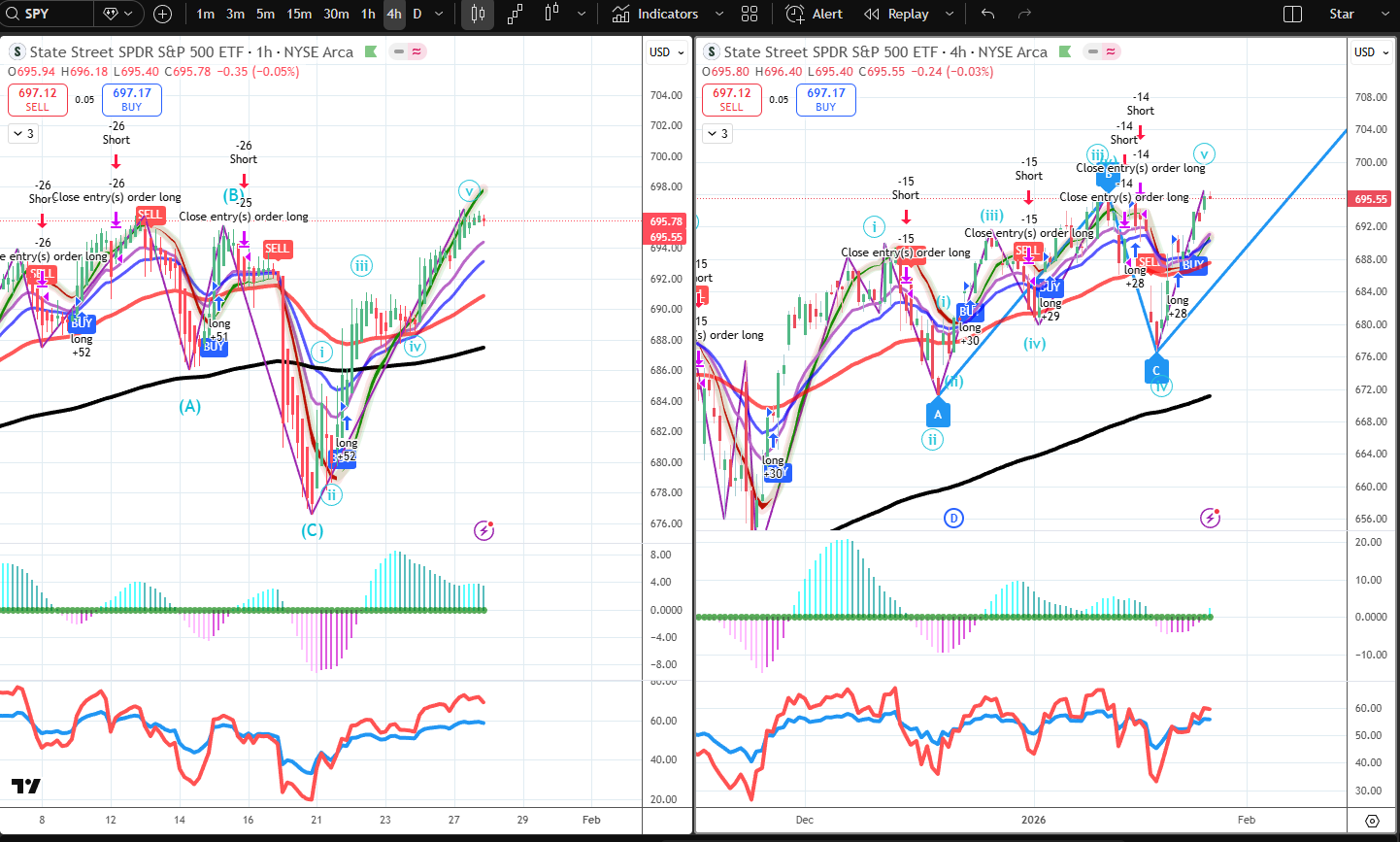Click the green market-open flag on 1h chart

[371, 51]
